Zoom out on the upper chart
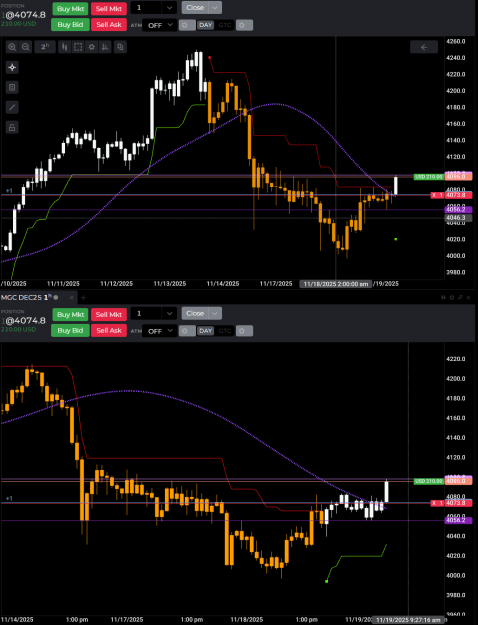The width and height of the screenshot is (478, 625). 26,47
